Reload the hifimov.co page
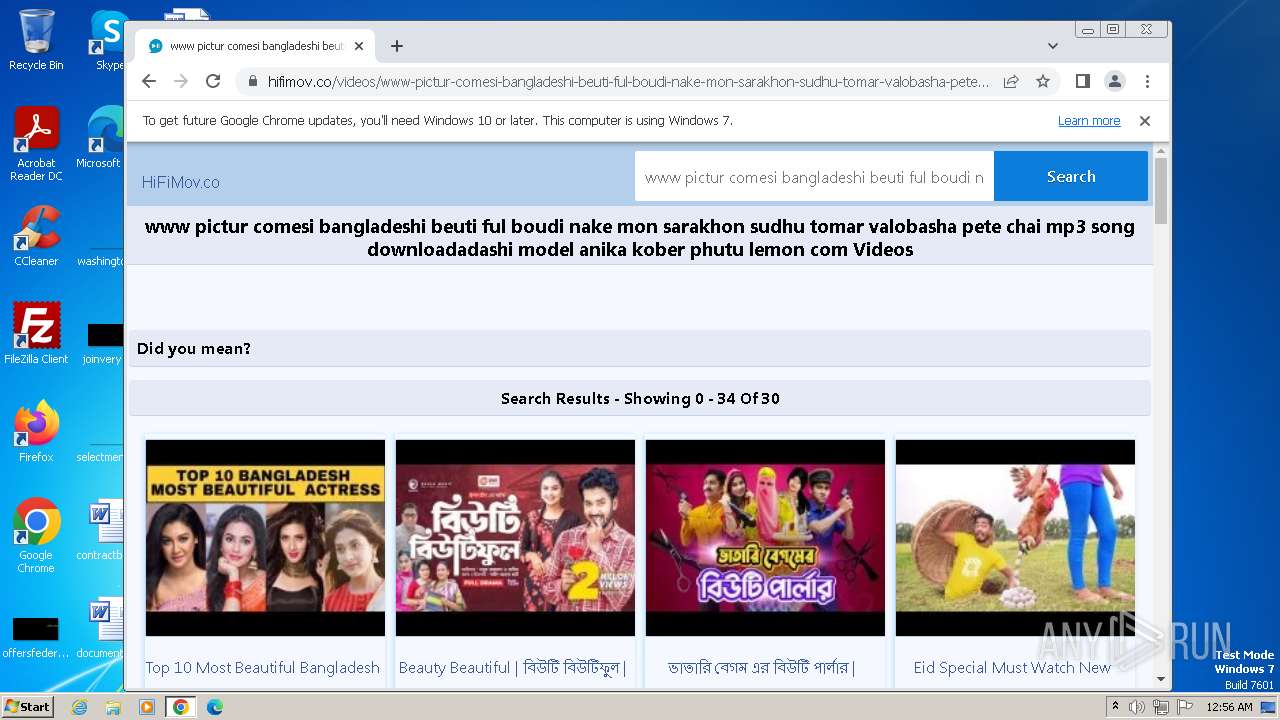This screenshot has width=1280, height=720. (213, 81)
